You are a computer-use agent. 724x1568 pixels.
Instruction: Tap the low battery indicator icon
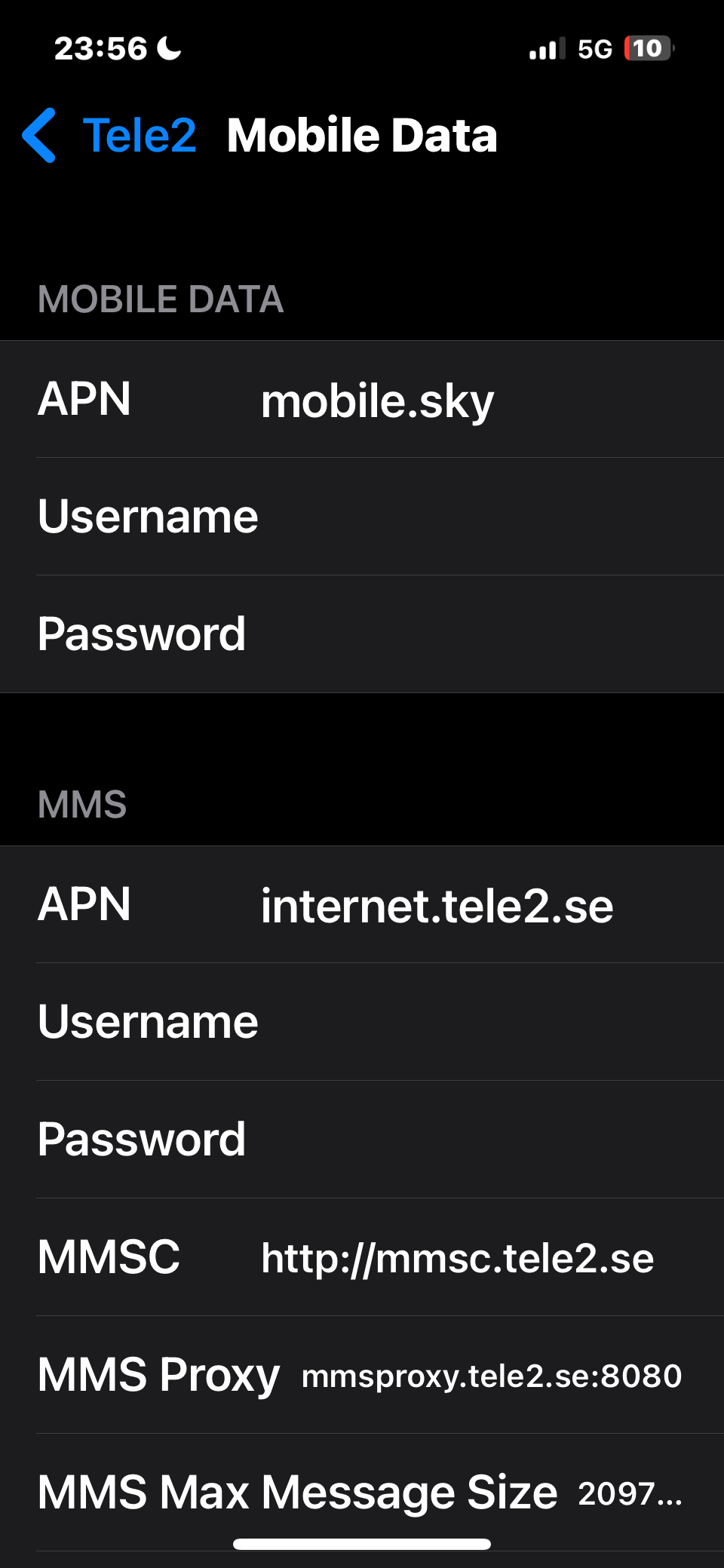coord(649,48)
